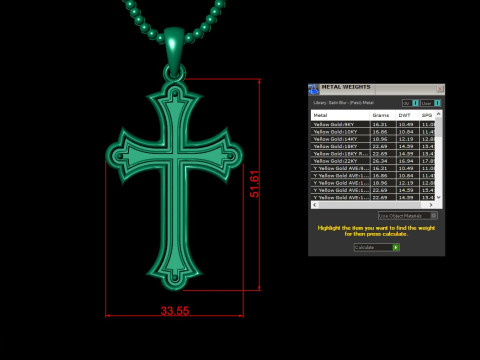Sort by the DWT column header

tap(407, 115)
